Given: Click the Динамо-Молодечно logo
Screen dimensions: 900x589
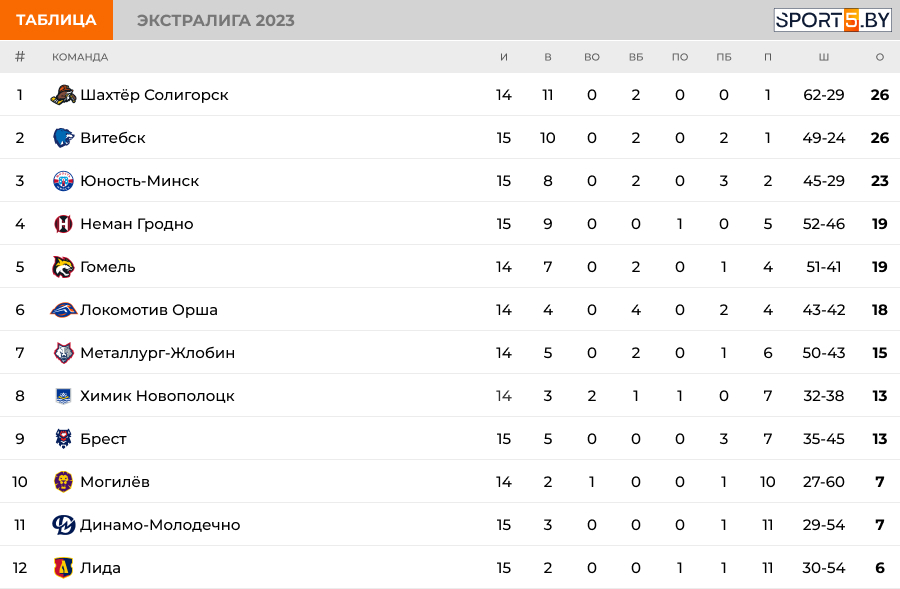Looking at the screenshot, I should [x=63, y=525].
